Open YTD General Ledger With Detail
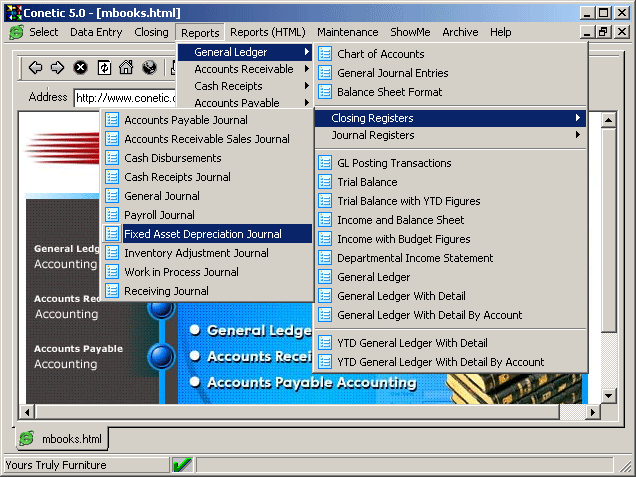This screenshot has height=477, width=636. coord(412,343)
